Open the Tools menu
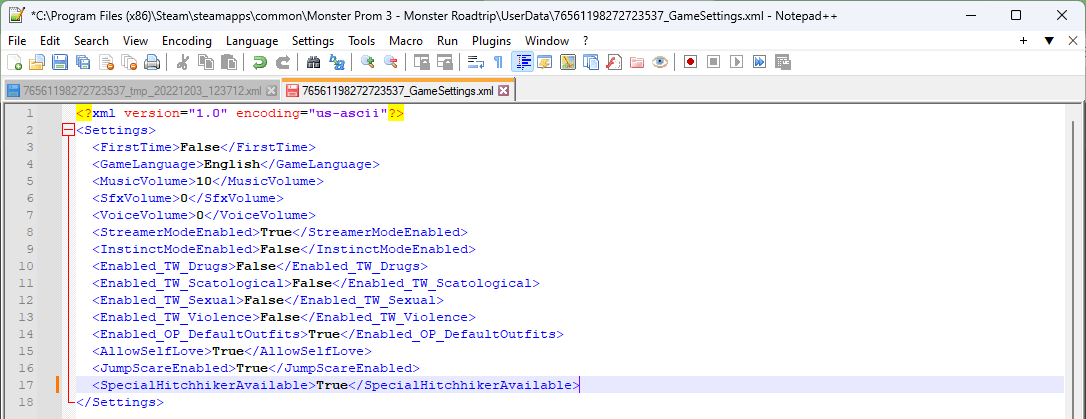1086x419 pixels. click(362, 41)
